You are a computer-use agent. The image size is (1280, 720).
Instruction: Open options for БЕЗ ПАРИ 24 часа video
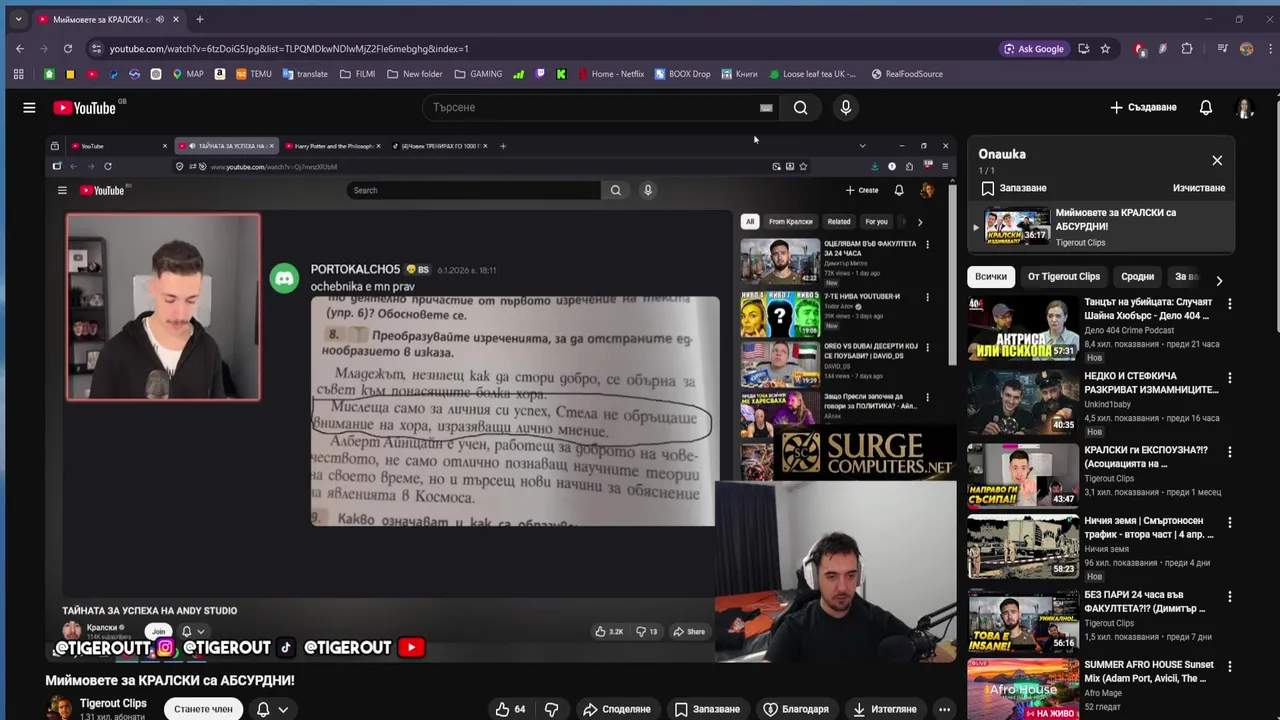(1230, 597)
